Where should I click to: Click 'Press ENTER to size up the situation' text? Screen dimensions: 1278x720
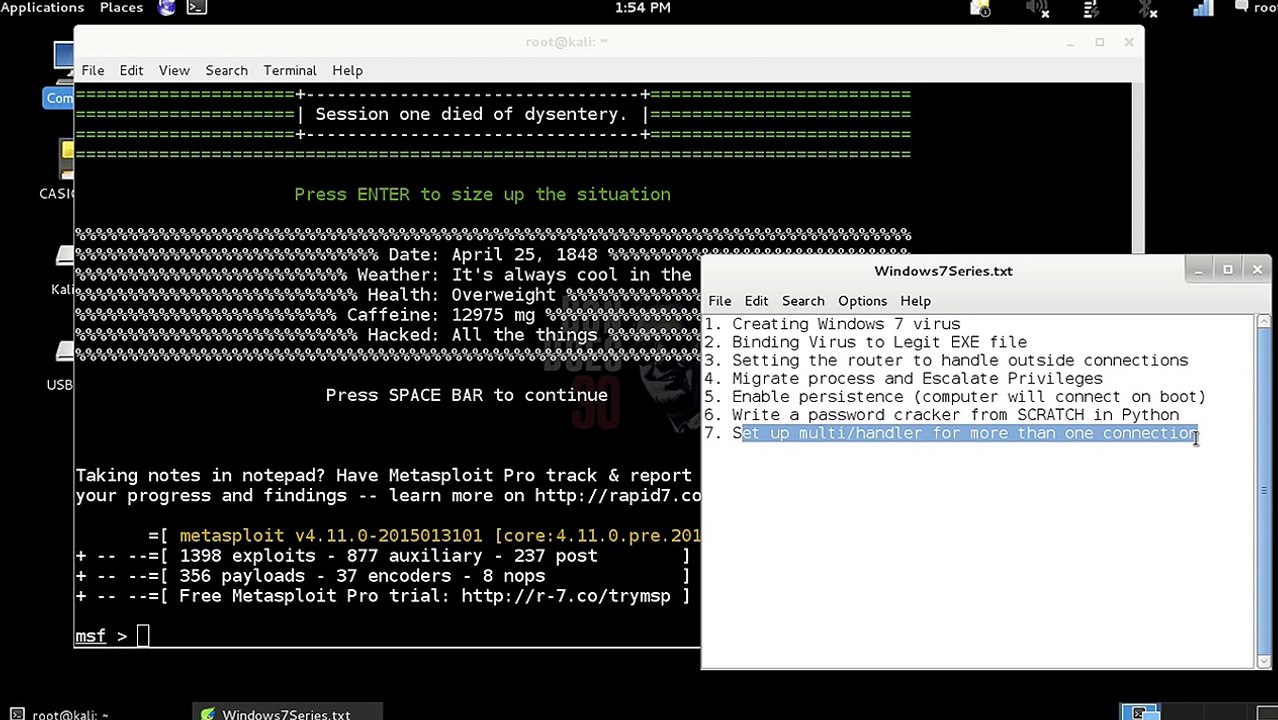(x=482, y=194)
